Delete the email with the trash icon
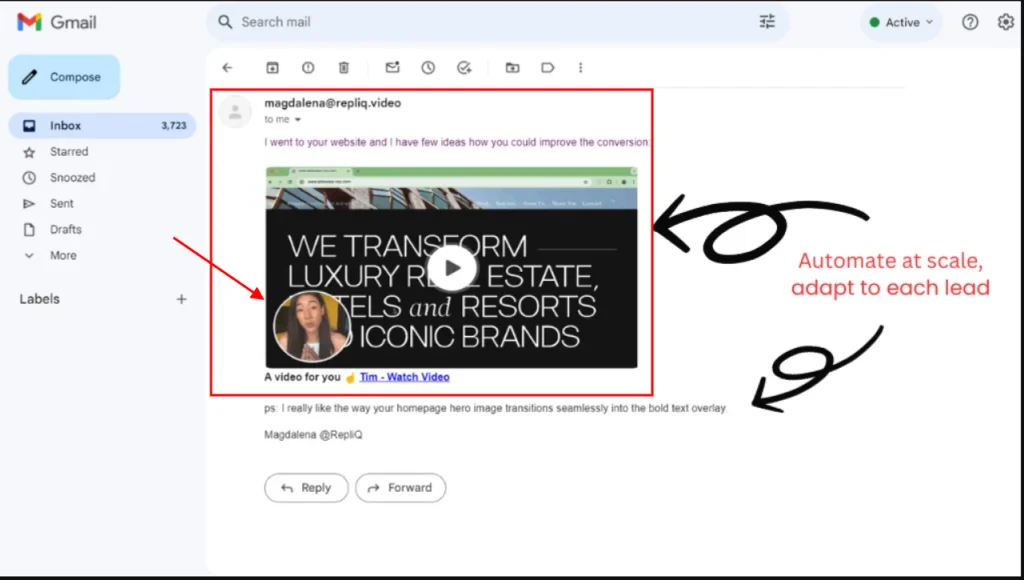The width and height of the screenshot is (1024, 580). pos(344,68)
